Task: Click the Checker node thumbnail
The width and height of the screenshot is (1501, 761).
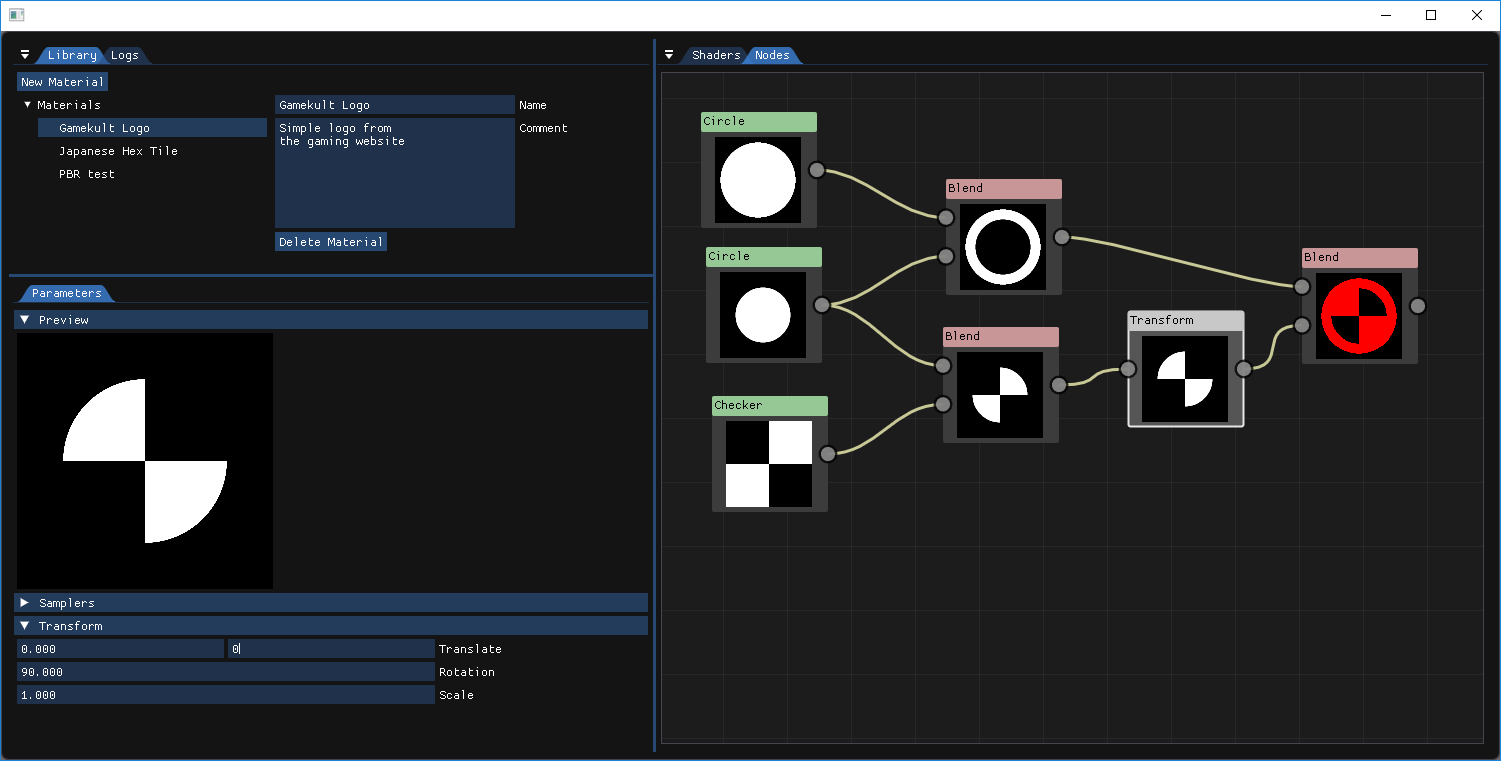Action: coord(769,464)
